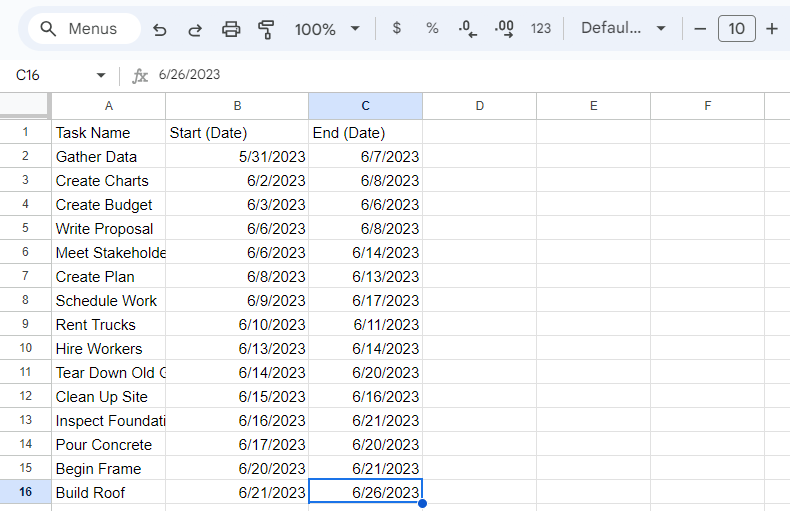Select the 'Pour Concrete' cell
The width and height of the screenshot is (790, 511).
tap(108, 444)
